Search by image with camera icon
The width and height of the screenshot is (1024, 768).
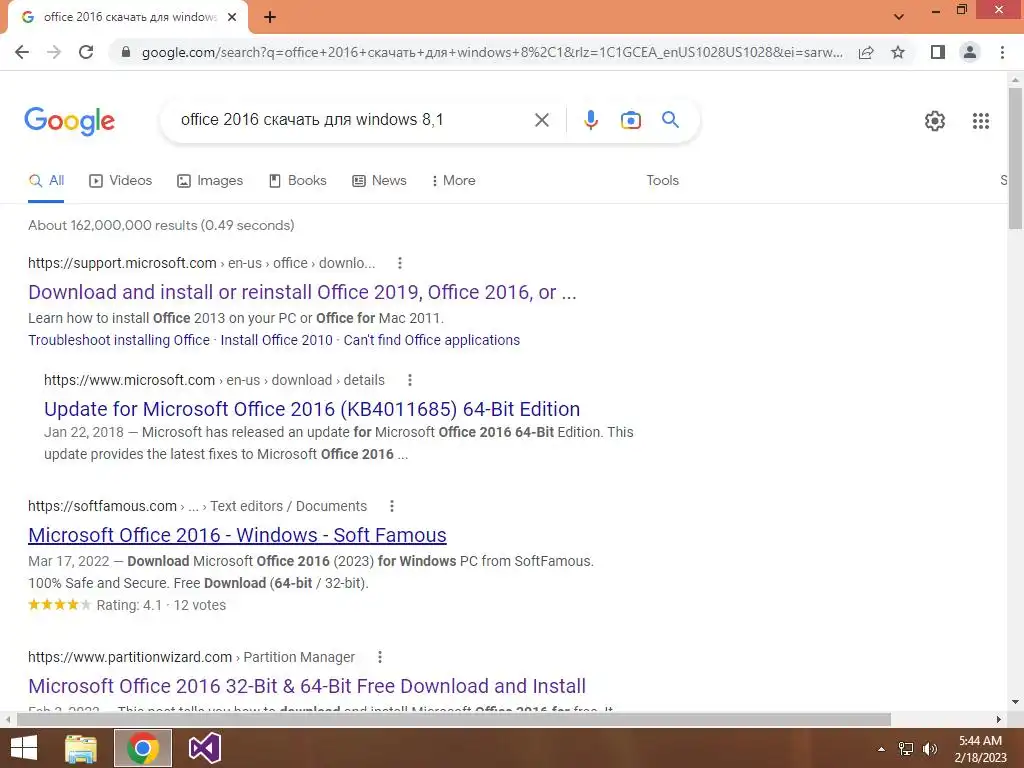[631, 120]
